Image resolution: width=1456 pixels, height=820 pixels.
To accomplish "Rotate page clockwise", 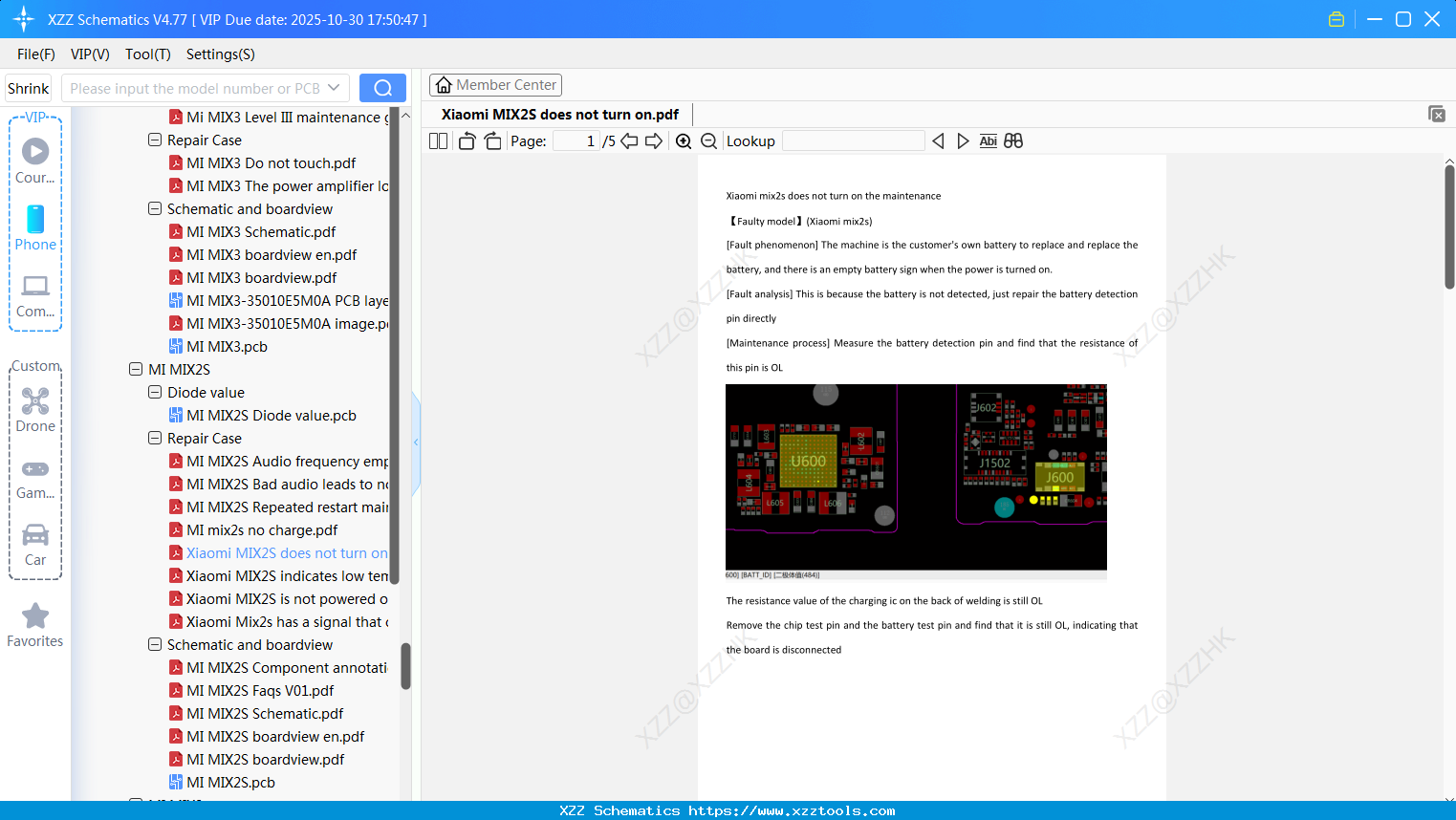I will coord(492,141).
